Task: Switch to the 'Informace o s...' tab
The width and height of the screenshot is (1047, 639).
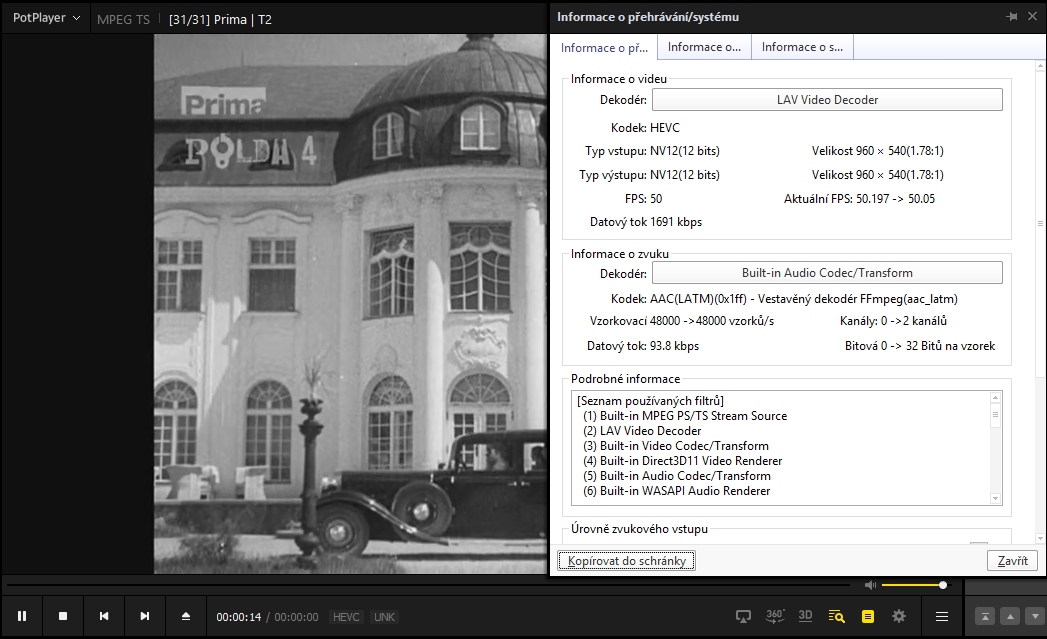Action: (x=802, y=47)
